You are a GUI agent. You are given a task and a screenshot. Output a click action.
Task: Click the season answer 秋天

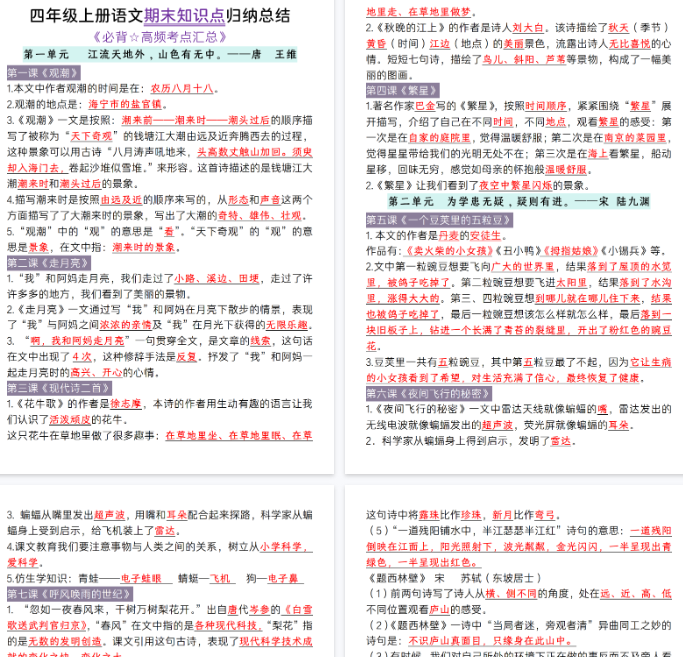click(619, 28)
